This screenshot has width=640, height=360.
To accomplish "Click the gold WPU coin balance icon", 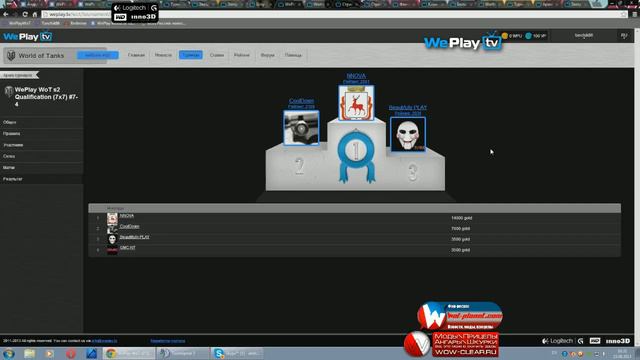I will (x=504, y=36).
